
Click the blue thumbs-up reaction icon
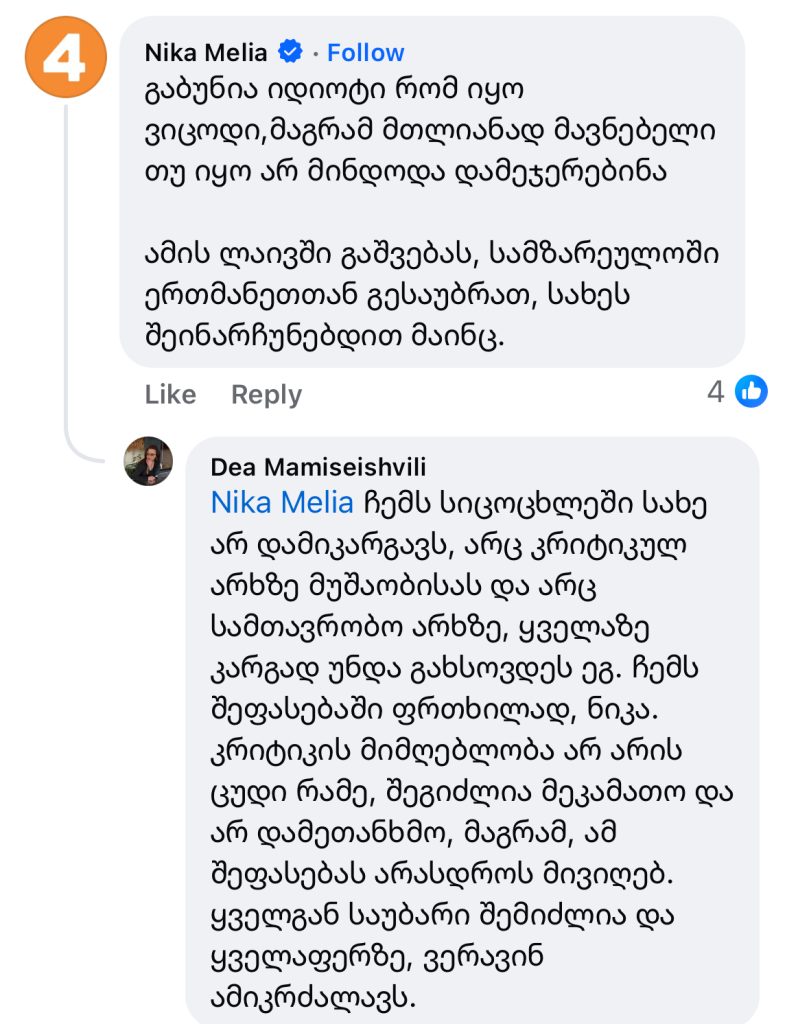751,392
